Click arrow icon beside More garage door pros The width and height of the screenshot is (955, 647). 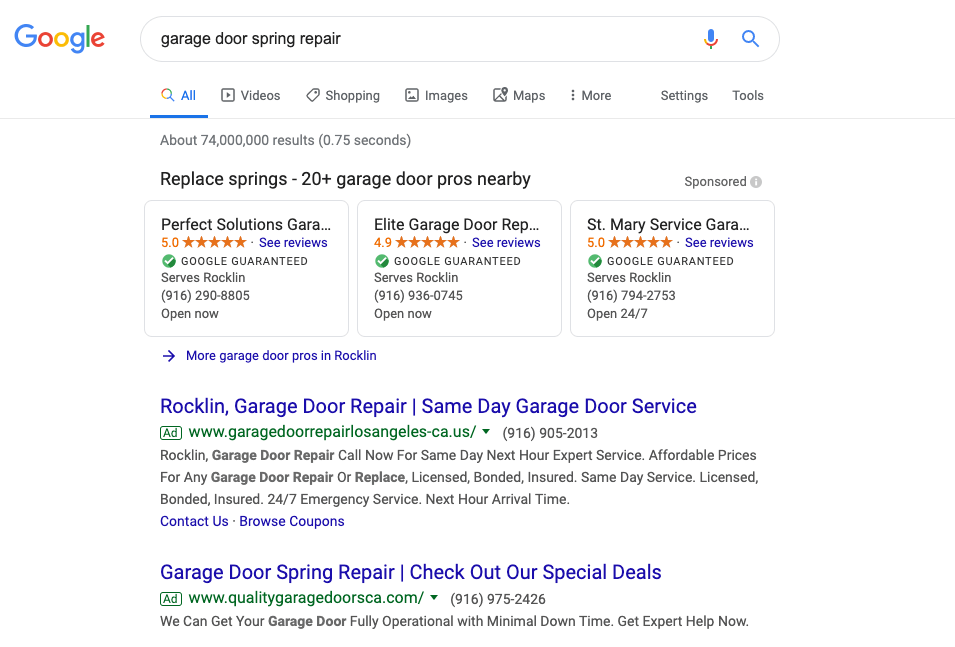pyautogui.click(x=169, y=356)
